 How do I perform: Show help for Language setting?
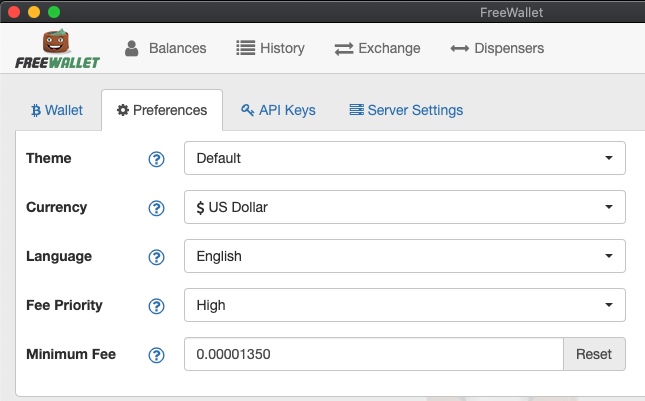[x=156, y=257]
